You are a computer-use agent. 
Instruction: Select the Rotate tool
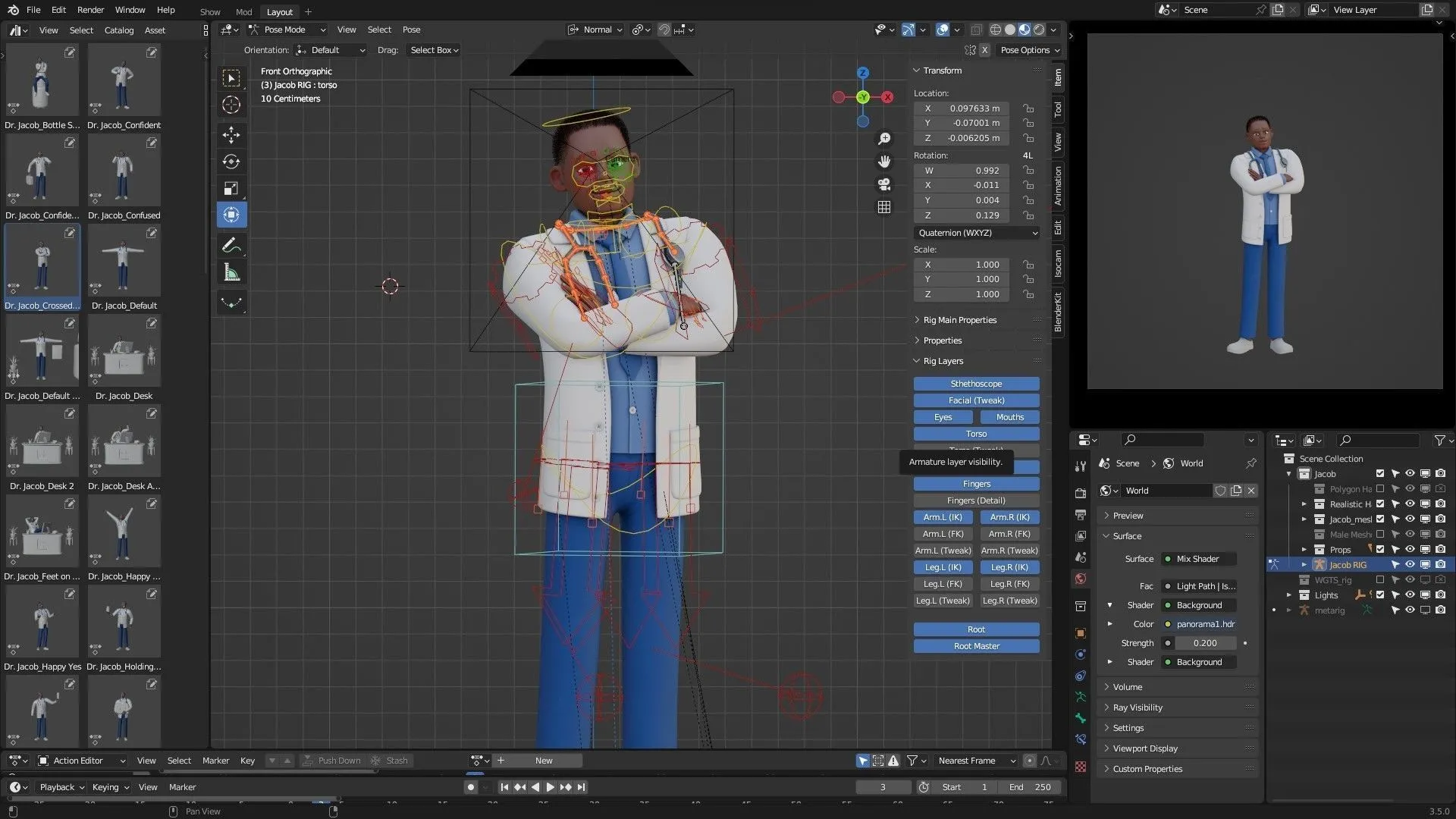coord(231,162)
